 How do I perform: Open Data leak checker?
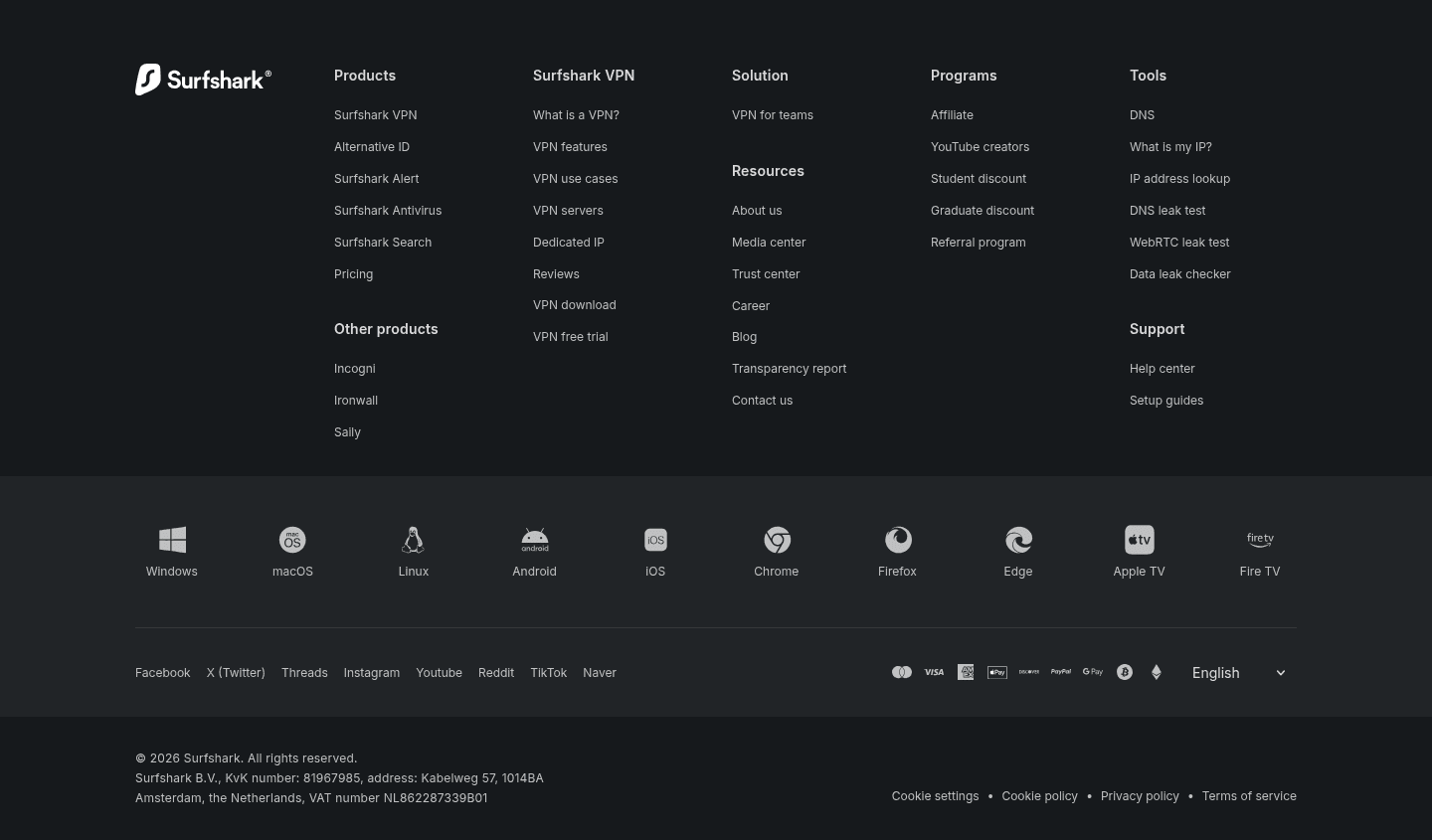(x=1179, y=274)
